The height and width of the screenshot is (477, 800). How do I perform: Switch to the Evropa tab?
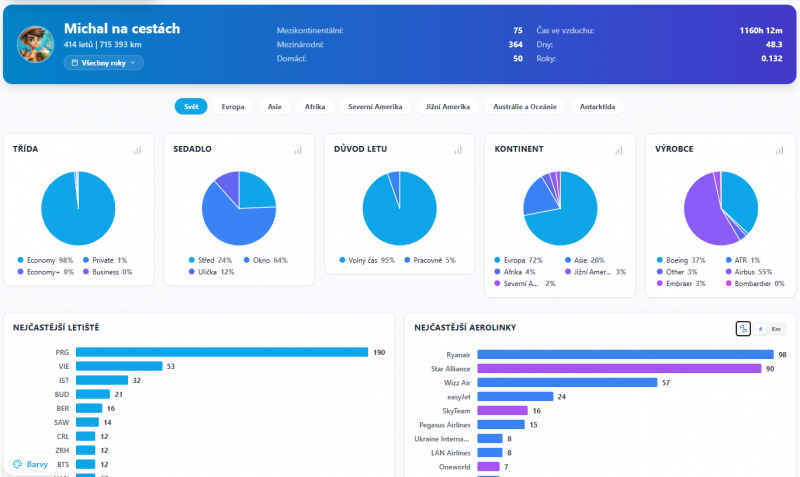pyautogui.click(x=233, y=106)
